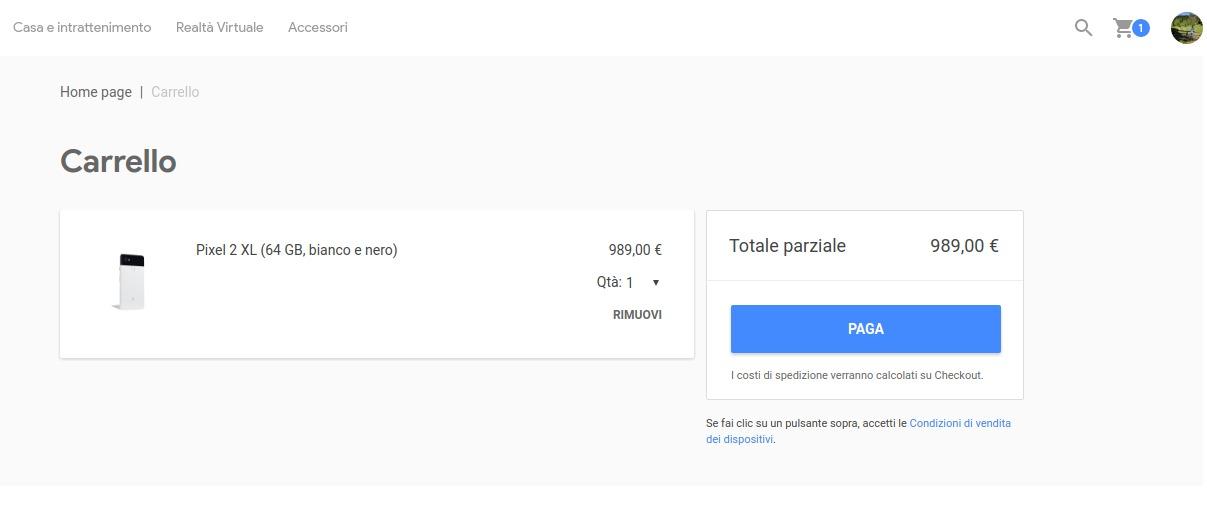Open the Realtà Virtuale menu
This screenshot has height=506, width=1207.
pyautogui.click(x=220, y=27)
